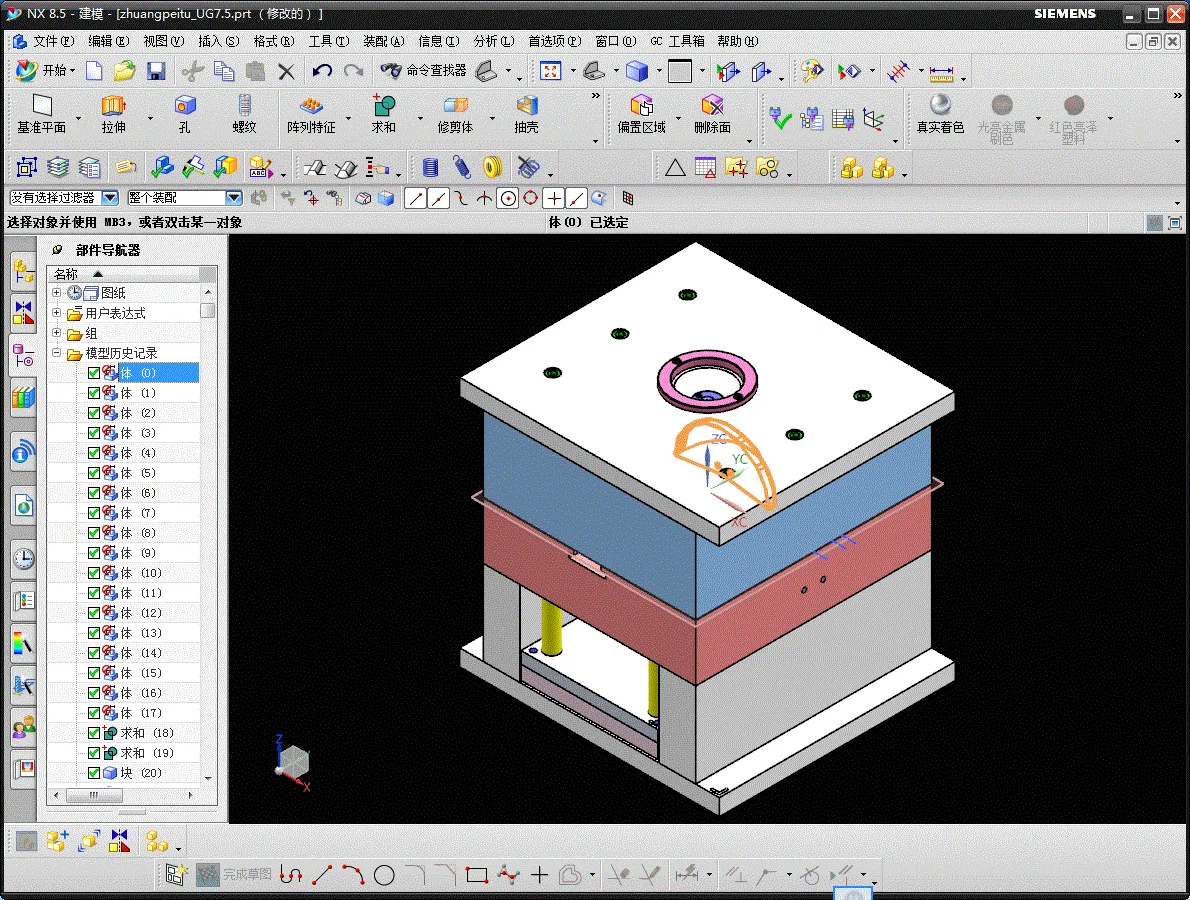The width and height of the screenshot is (1190, 900).
Task: Uncheck the 体 (12) feature checkbox
Action: 94,613
